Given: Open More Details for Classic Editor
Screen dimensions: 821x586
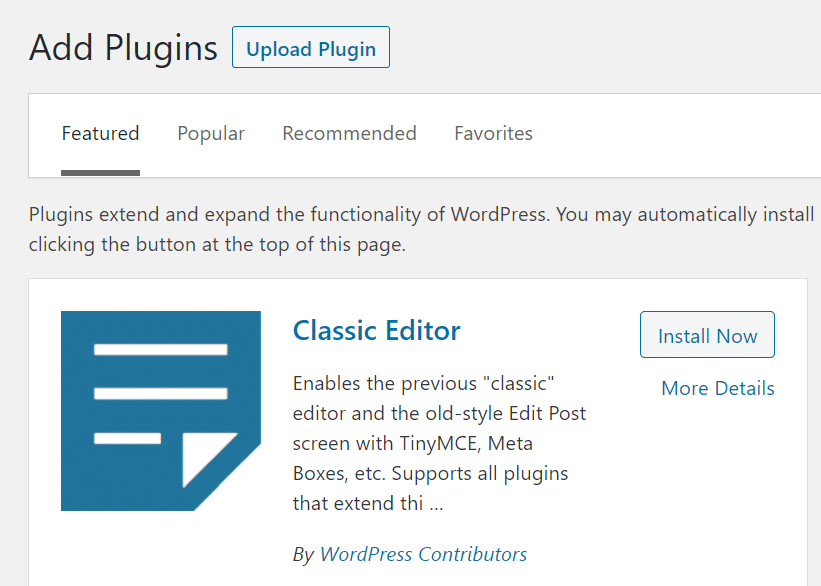Looking at the screenshot, I should click(717, 388).
